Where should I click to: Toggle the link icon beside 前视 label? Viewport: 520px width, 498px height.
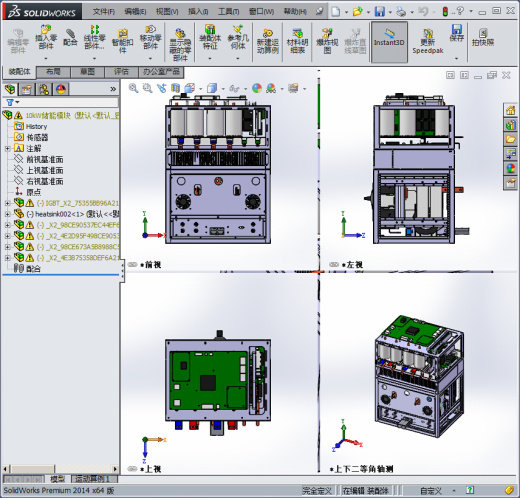pyautogui.click(x=132, y=264)
